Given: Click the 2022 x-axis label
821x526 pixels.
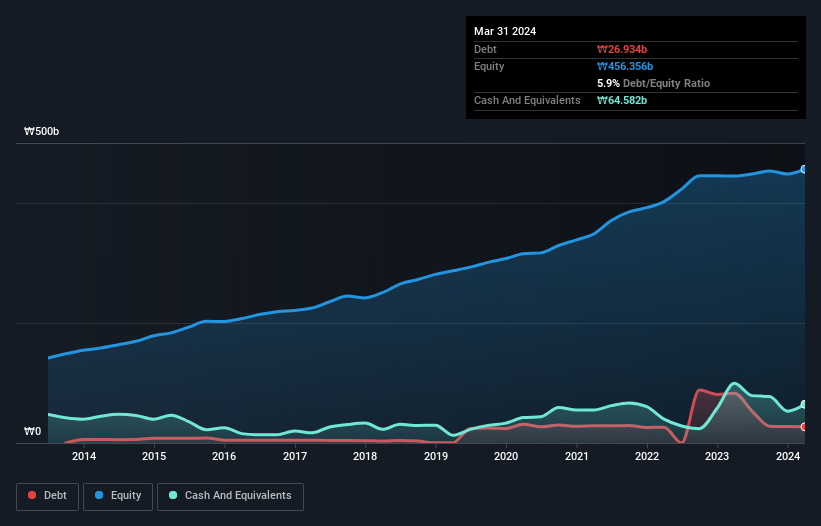Looking at the screenshot, I should pos(647,456).
